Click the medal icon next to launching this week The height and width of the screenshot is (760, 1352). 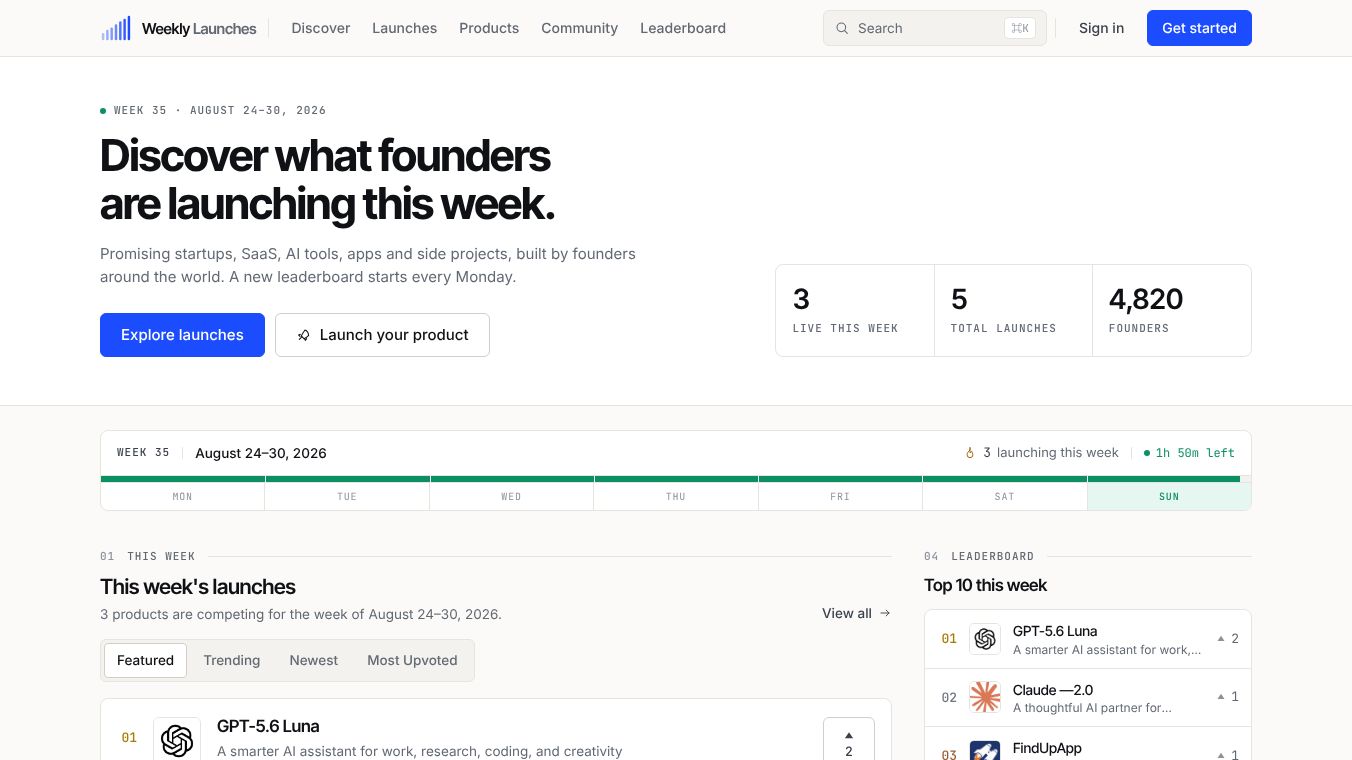coord(969,453)
